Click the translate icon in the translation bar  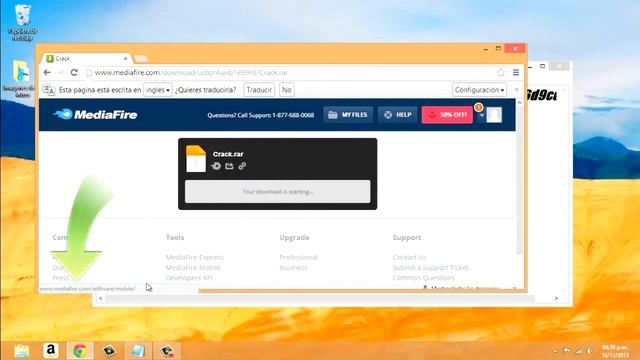[x=49, y=90]
